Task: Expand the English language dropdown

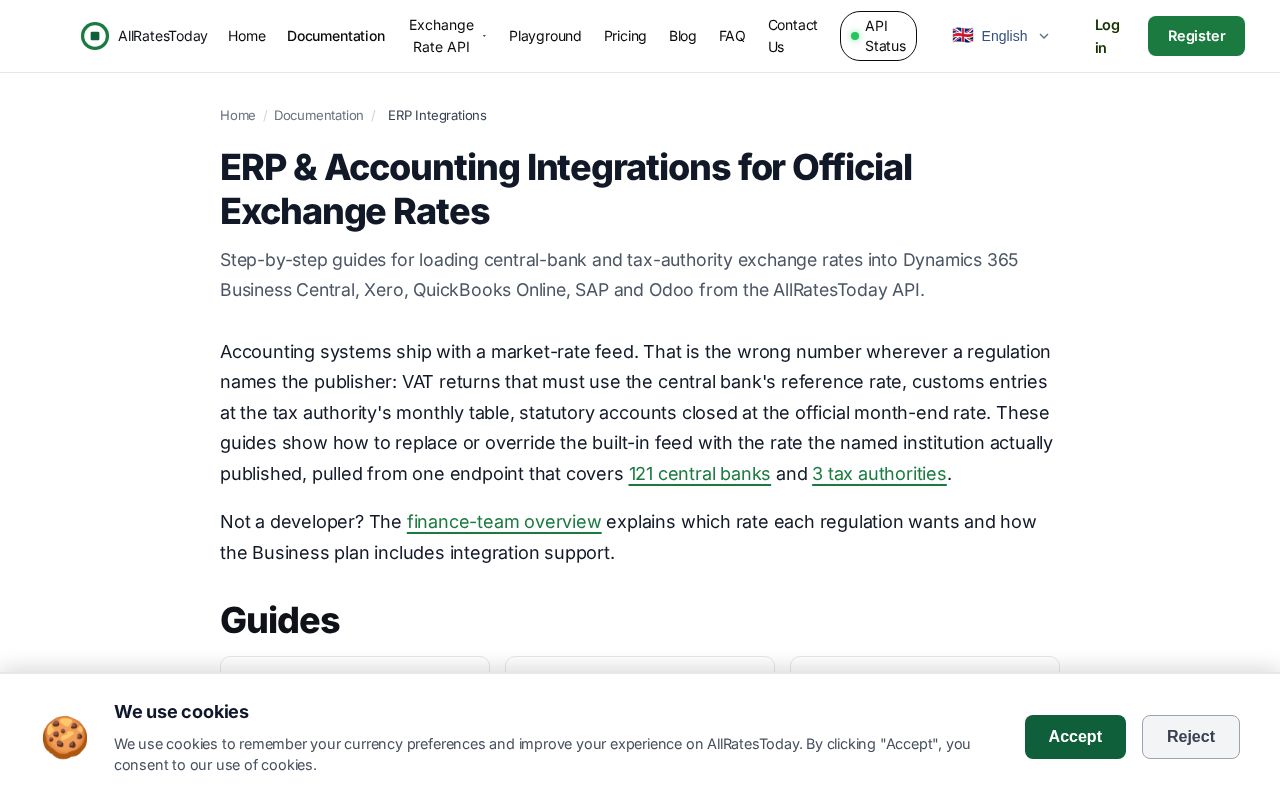Action: point(1001,36)
